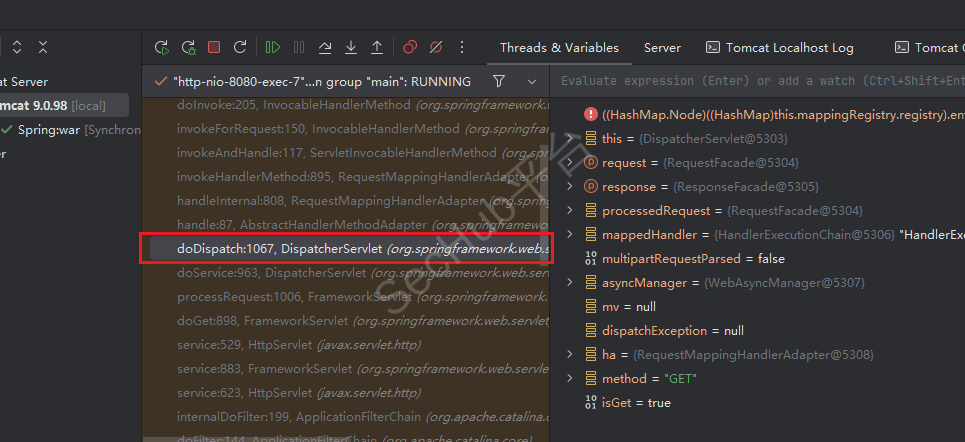Click the Step Into arrow icon
The width and height of the screenshot is (965, 442).
click(x=351, y=47)
